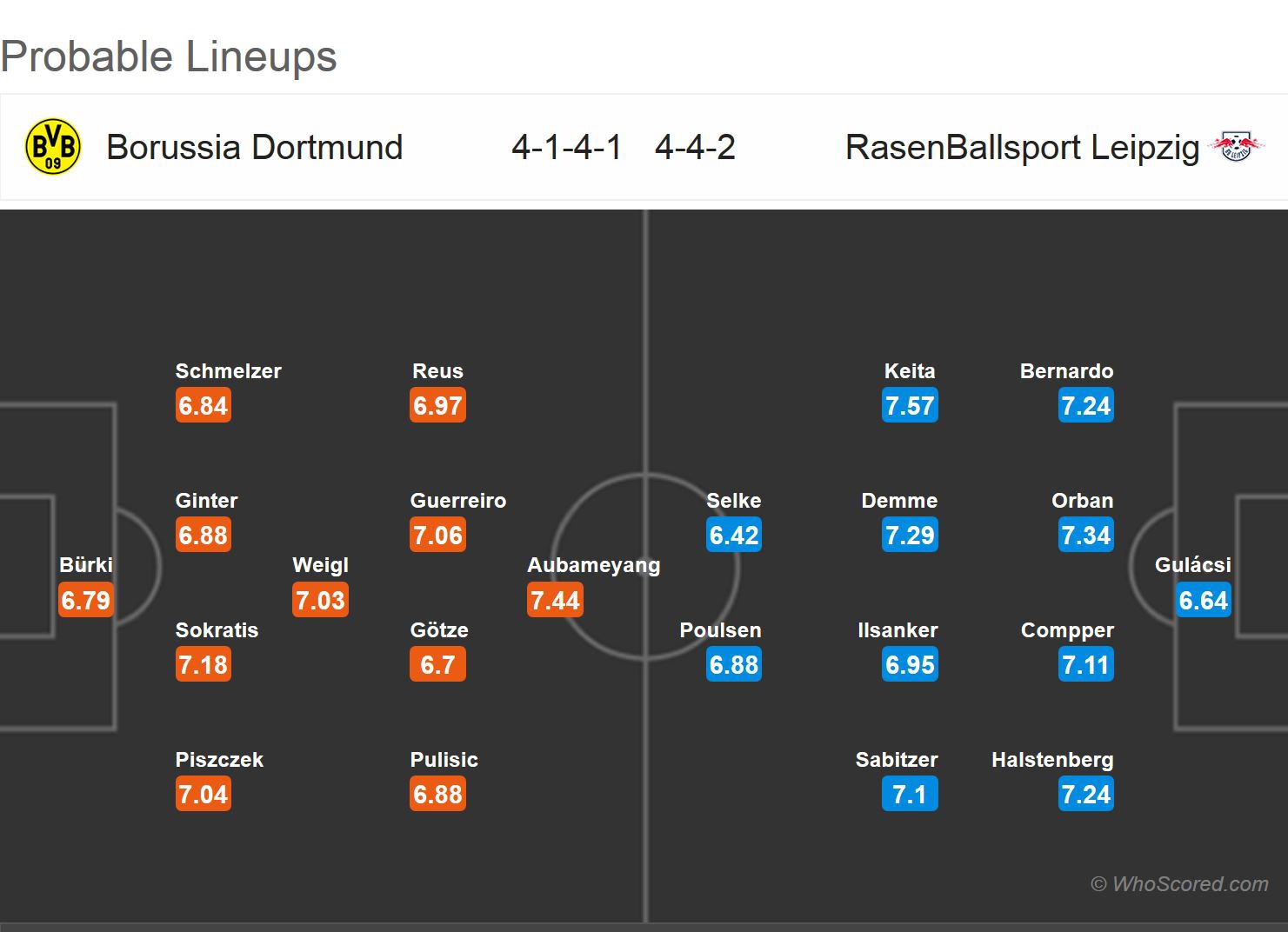Click Selke's 6.42 rating badge
Screen dimensions: 1288x932
point(734,536)
